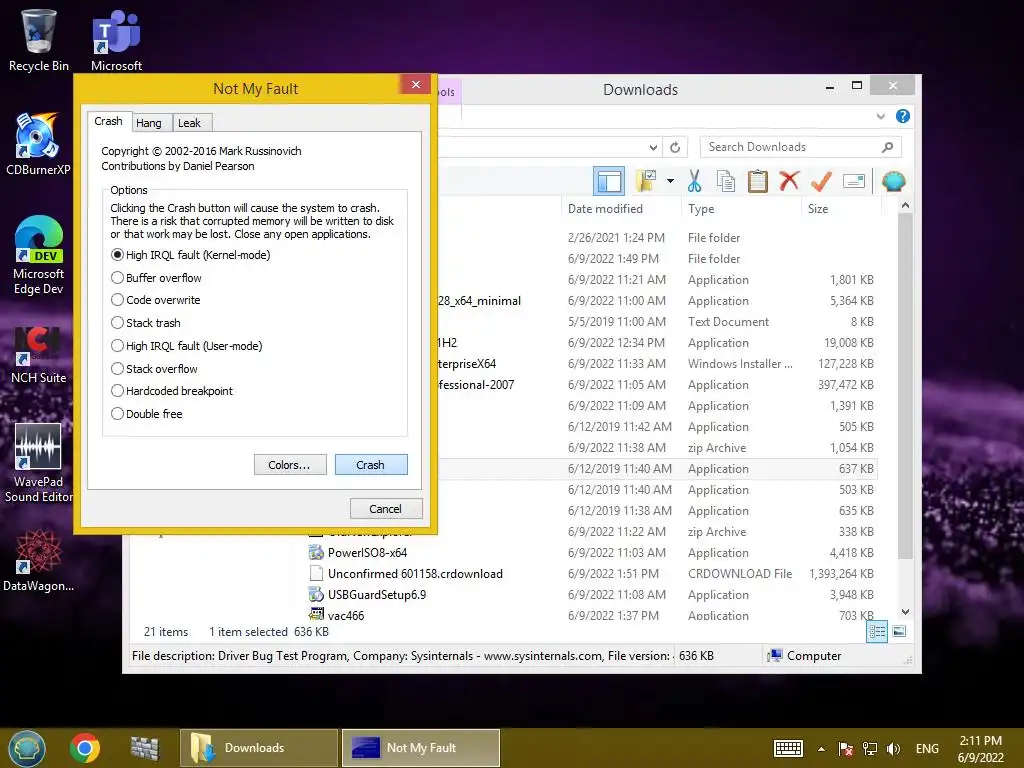1024x768 pixels.
Task: Click the volume speaker tray icon
Action: (893, 748)
